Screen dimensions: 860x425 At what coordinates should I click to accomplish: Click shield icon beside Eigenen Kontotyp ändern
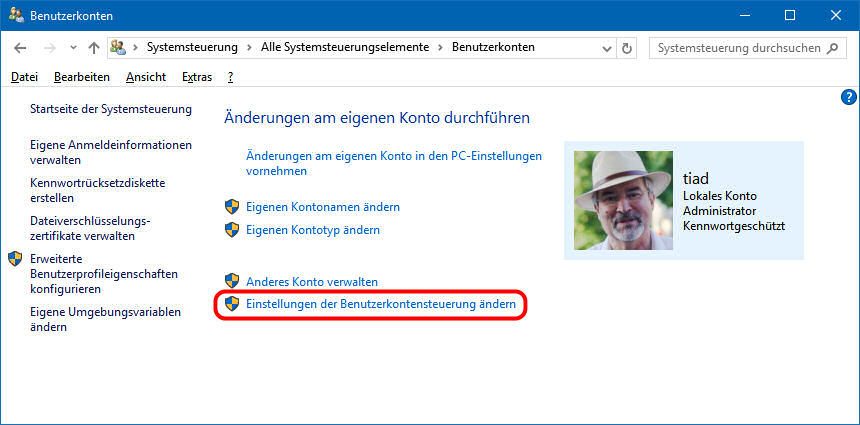click(x=232, y=230)
